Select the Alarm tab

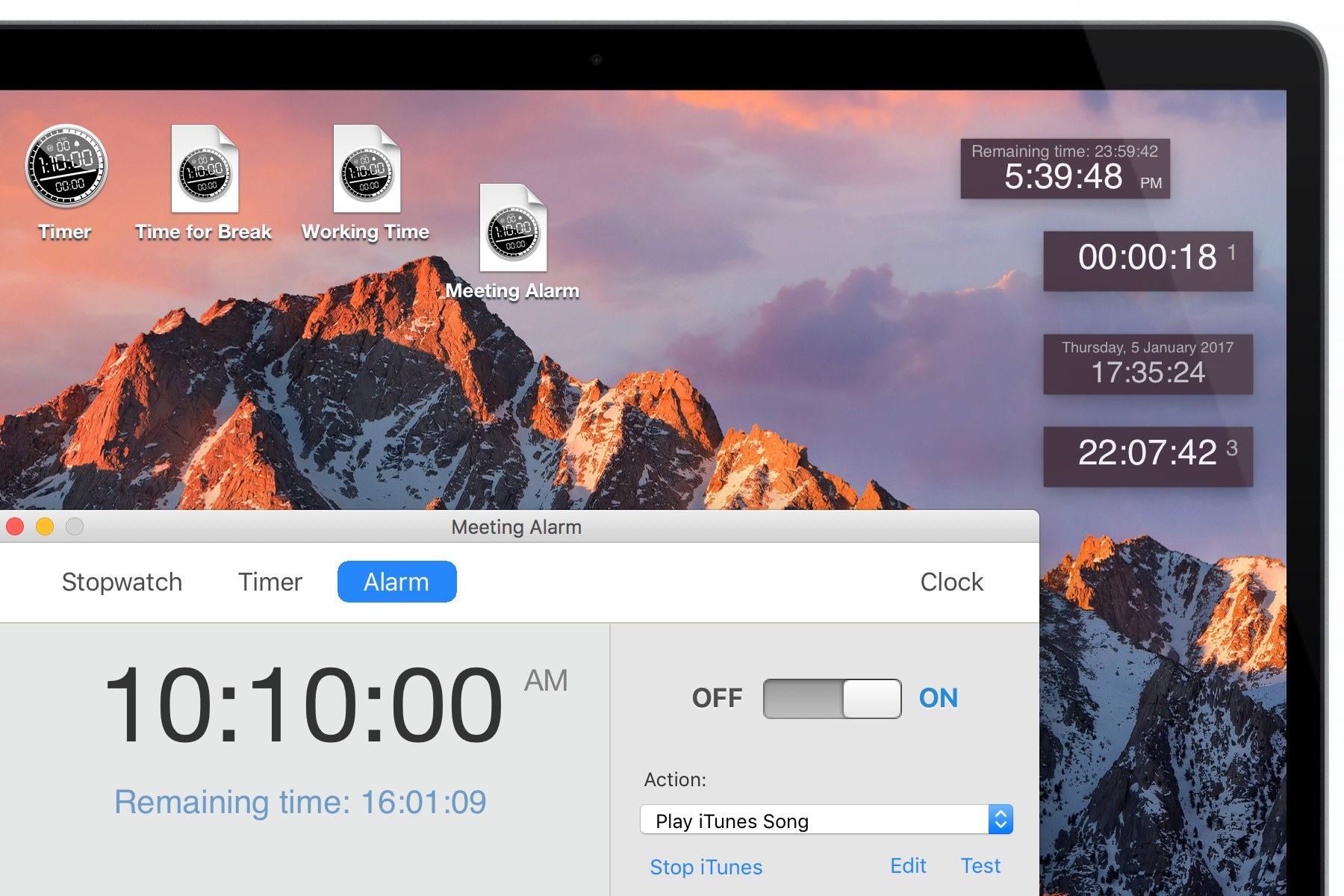tap(396, 582)
